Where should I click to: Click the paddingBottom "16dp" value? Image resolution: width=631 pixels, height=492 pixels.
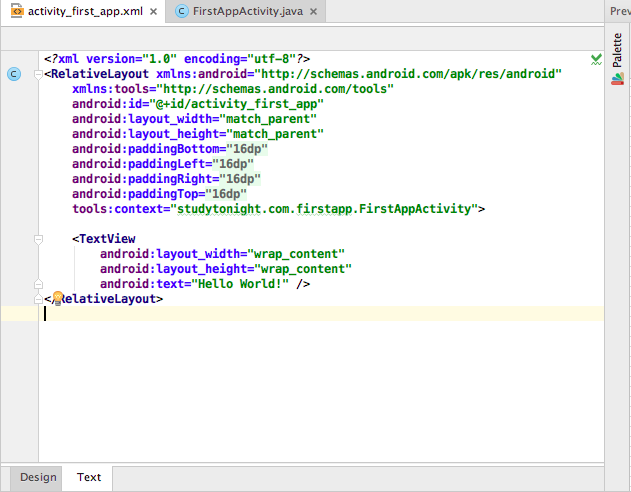pyautogui.click(x=247, y=149)
